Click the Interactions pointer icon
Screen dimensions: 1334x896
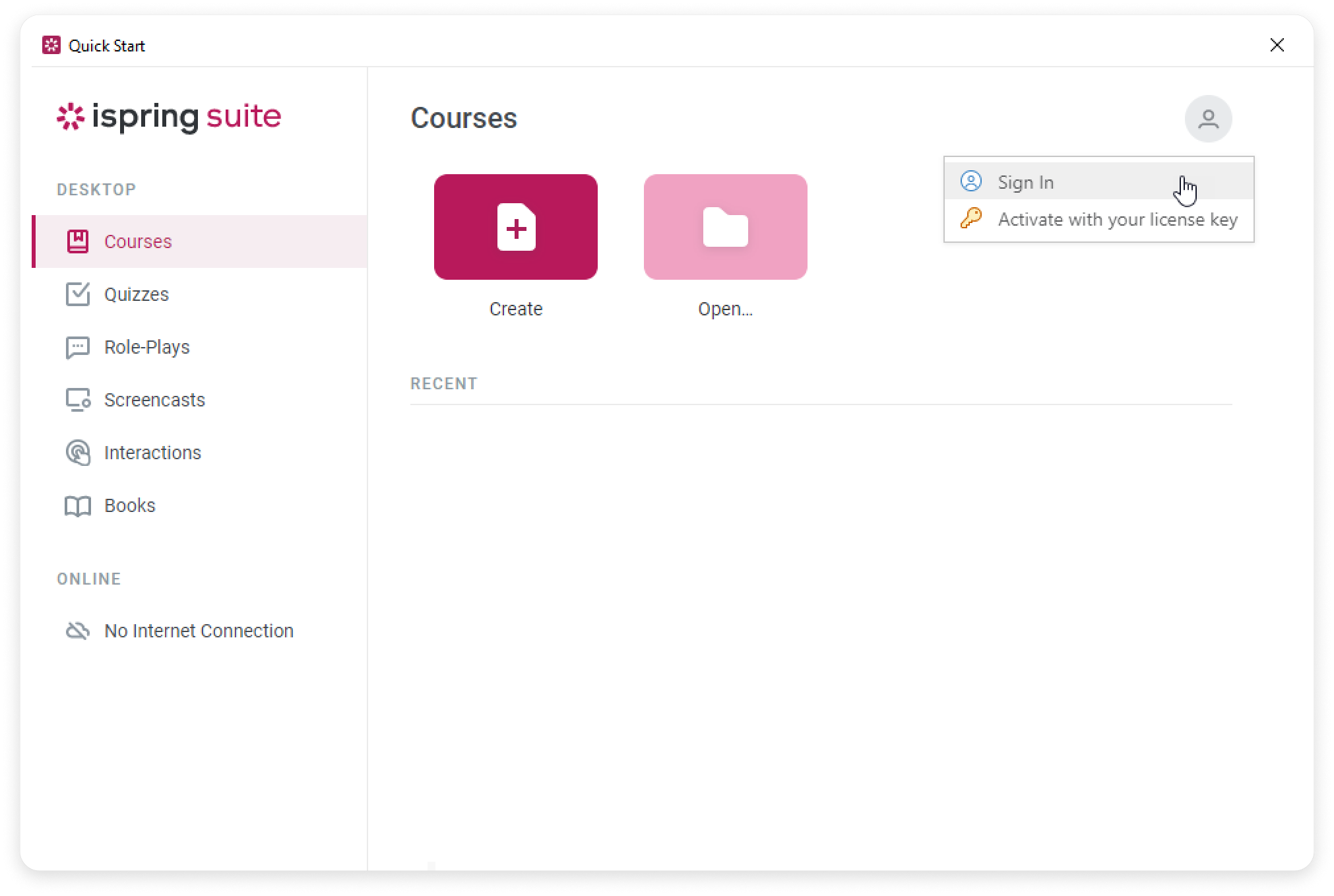pos(78,453)
